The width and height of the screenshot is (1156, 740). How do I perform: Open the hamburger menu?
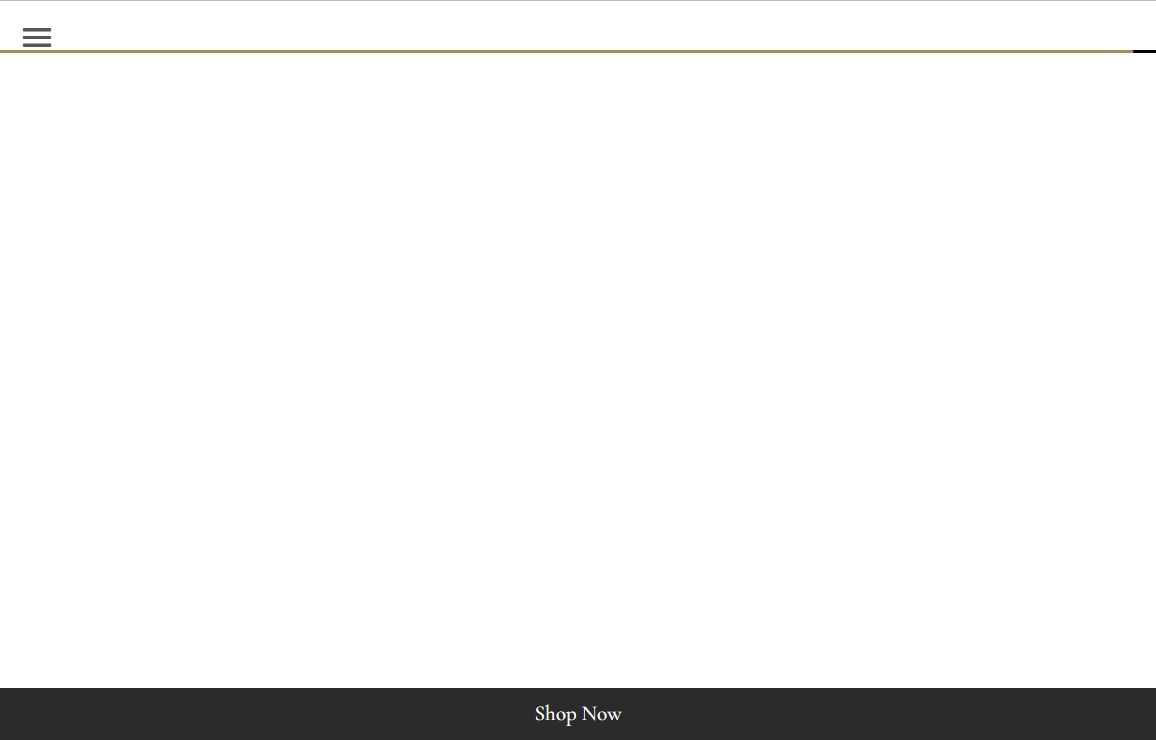pyautogui.click(x=37, y=37)
